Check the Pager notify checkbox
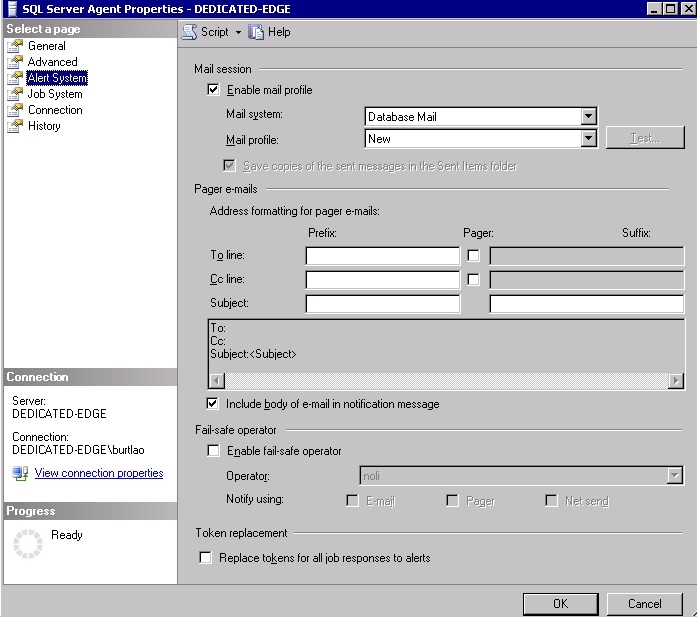 coord(453,501)
